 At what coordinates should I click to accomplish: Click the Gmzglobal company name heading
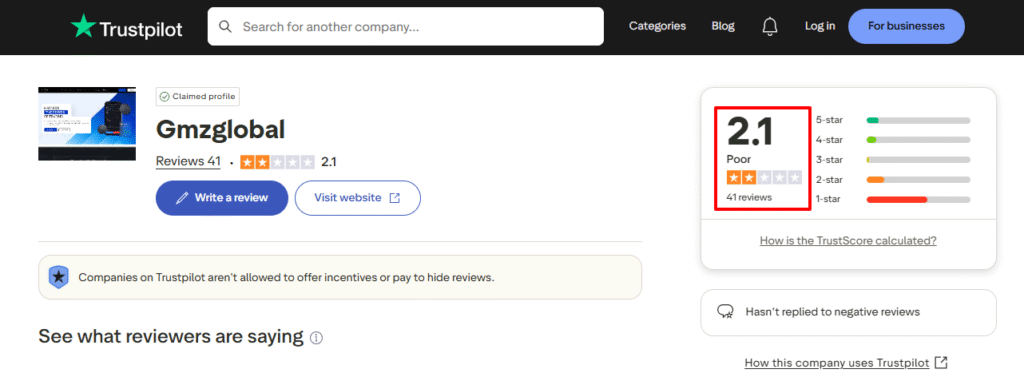(221, 130)
